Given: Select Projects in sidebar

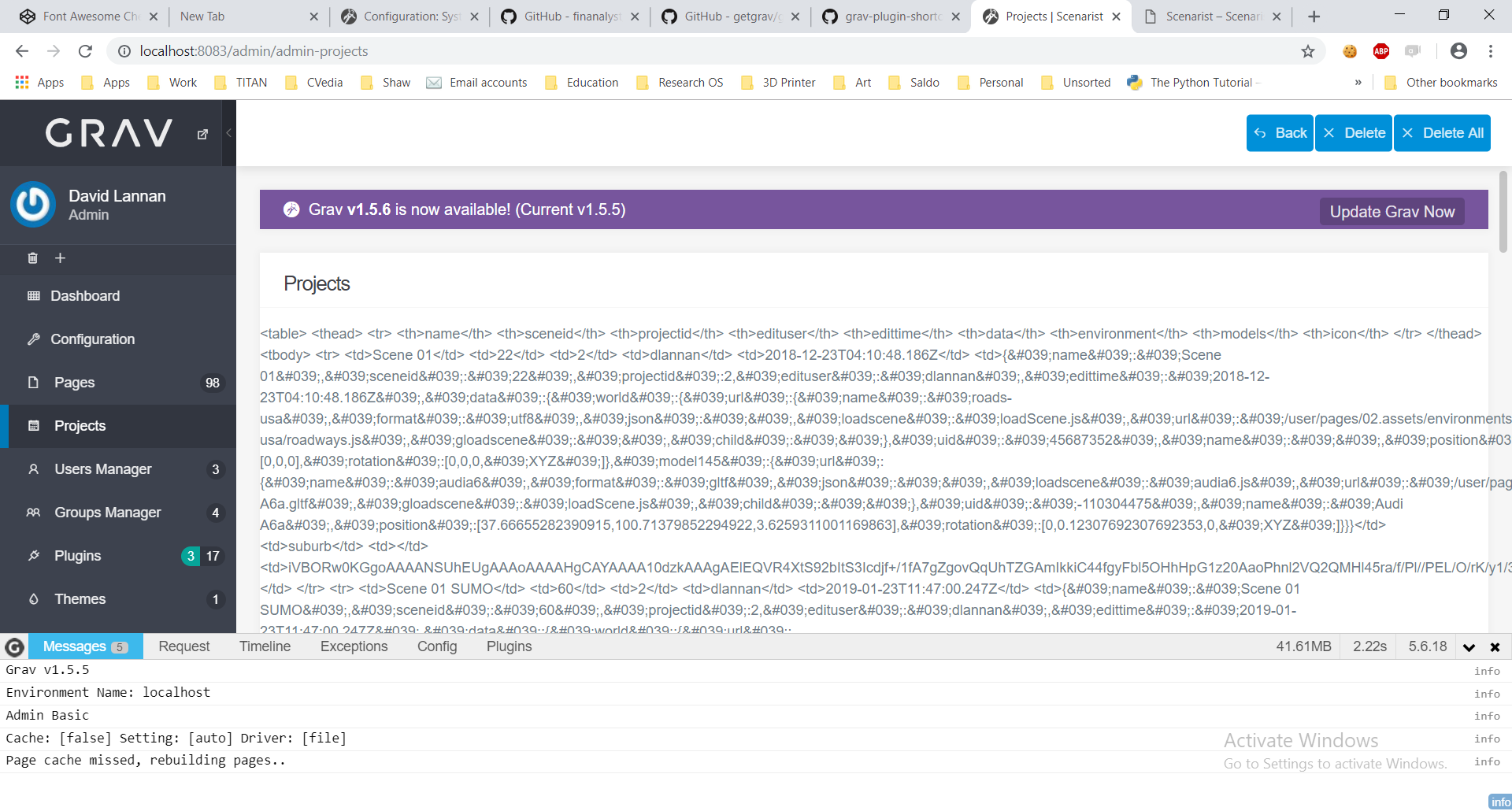Looking at the screenshot, I should point(118,426).
